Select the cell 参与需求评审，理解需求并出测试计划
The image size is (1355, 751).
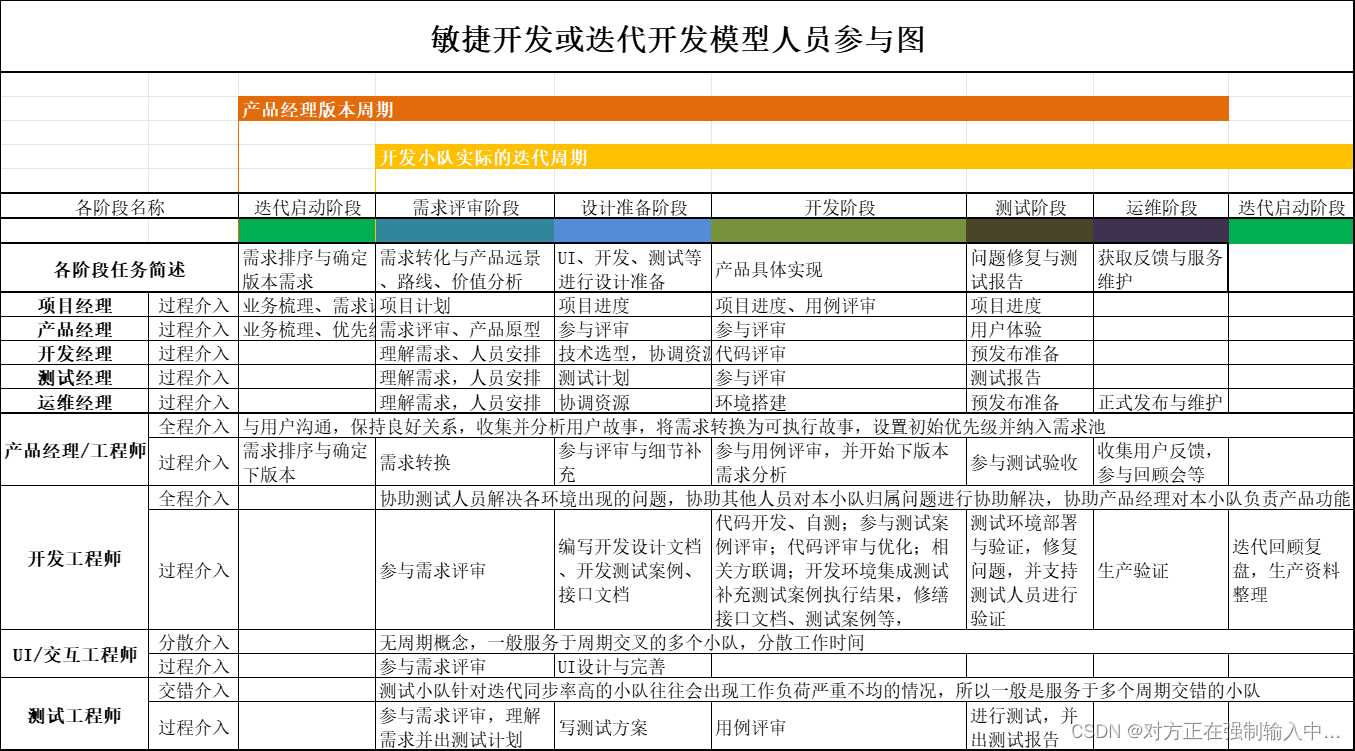466,727
